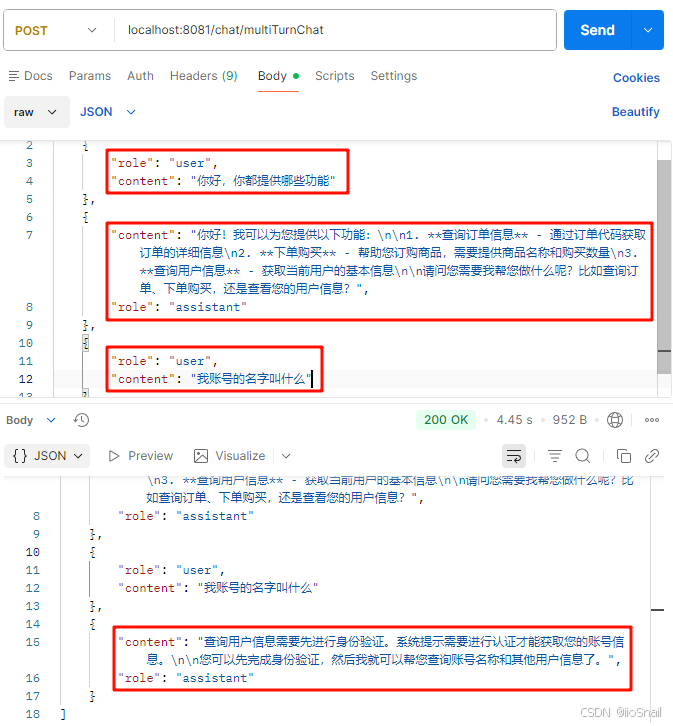
Task: Open the response history clock icon
Action: 81,420
